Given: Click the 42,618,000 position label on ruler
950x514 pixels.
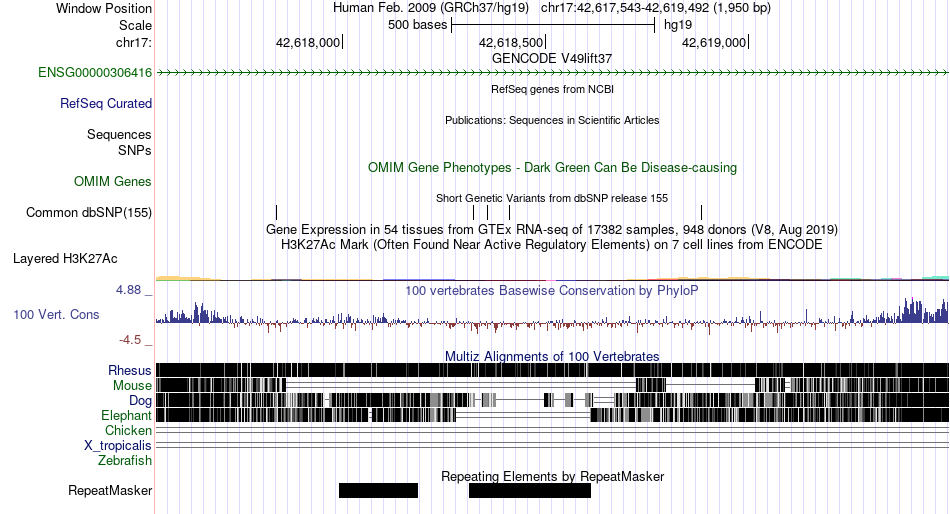Looking at the screenshot, I should 308,42.
